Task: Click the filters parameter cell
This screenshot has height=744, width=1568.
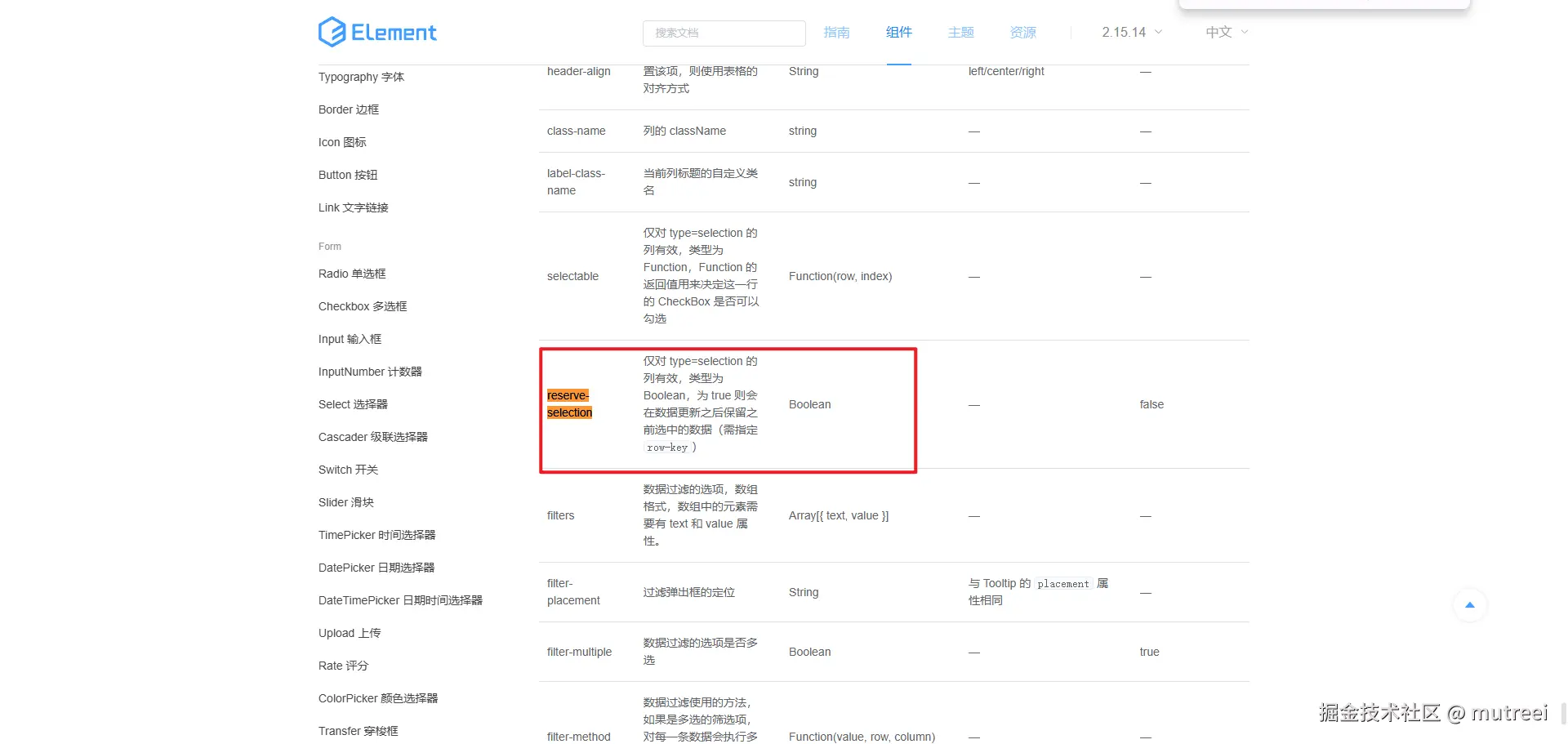Action: click(560, 516)
